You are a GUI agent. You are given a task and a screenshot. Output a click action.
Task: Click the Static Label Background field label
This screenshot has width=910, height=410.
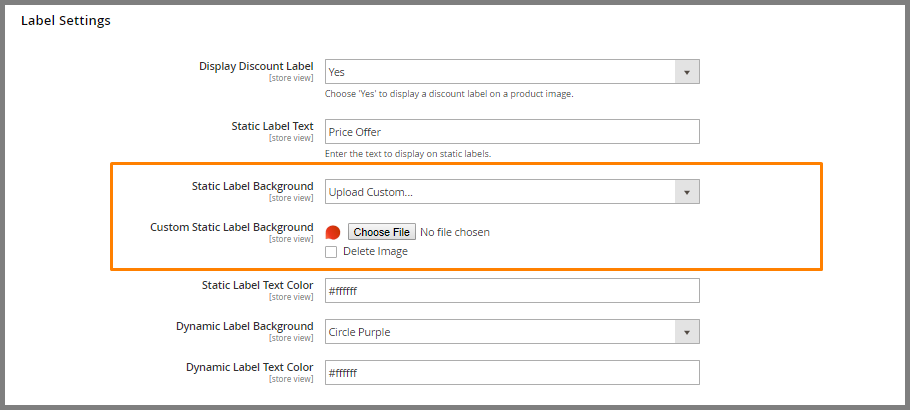[252, 186]
